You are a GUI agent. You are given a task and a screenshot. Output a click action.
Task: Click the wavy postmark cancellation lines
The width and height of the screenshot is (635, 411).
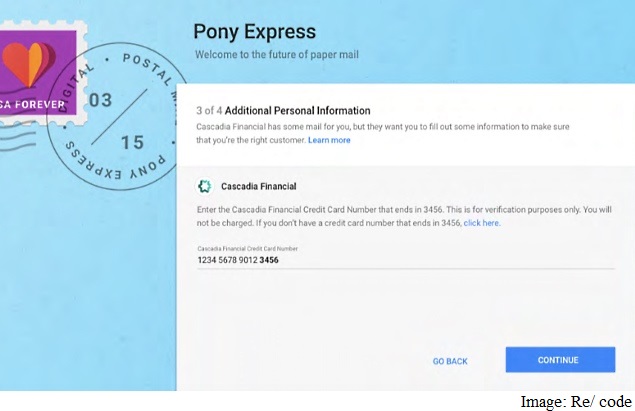click(17, 138)
